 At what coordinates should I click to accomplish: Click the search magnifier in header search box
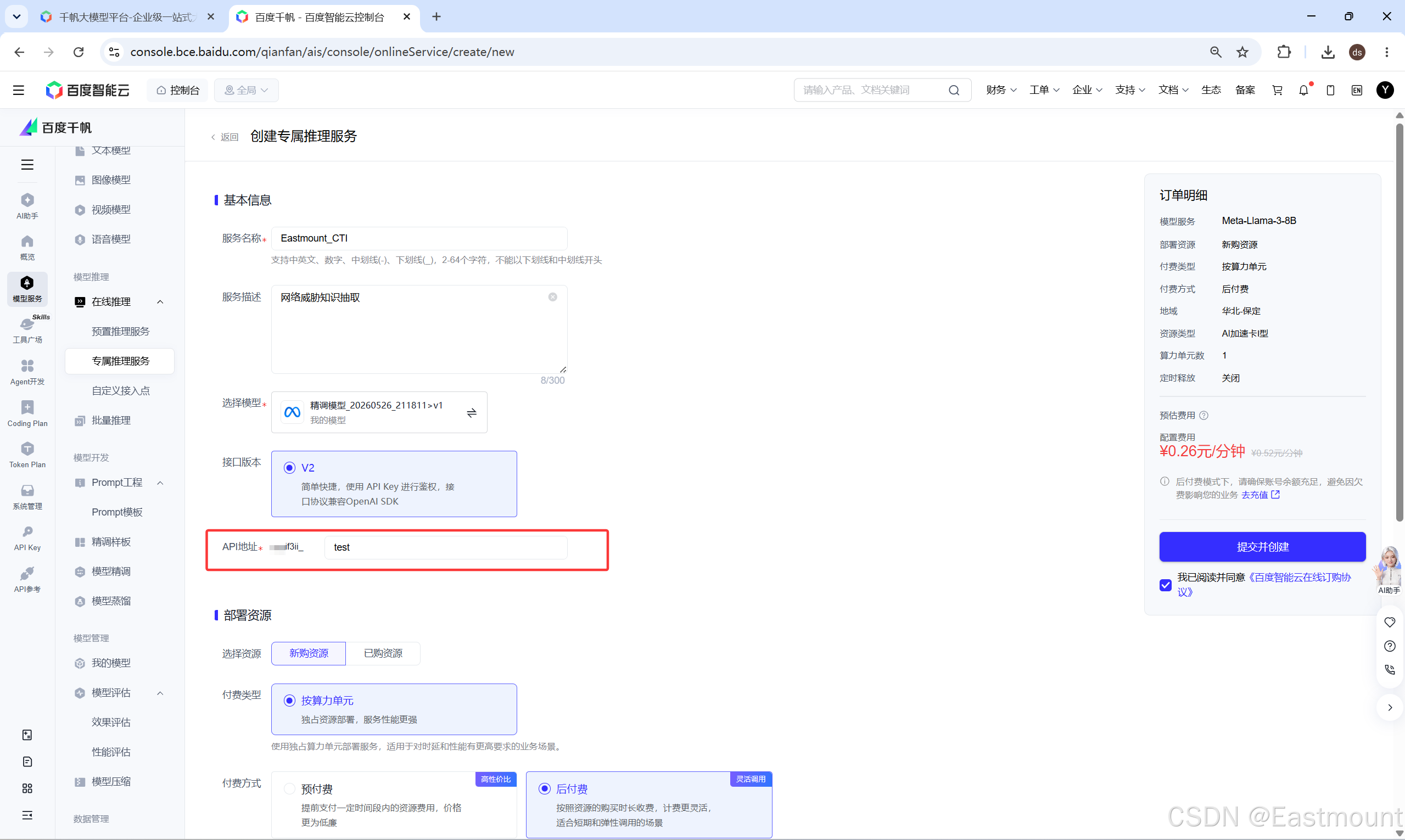[954, 91]
